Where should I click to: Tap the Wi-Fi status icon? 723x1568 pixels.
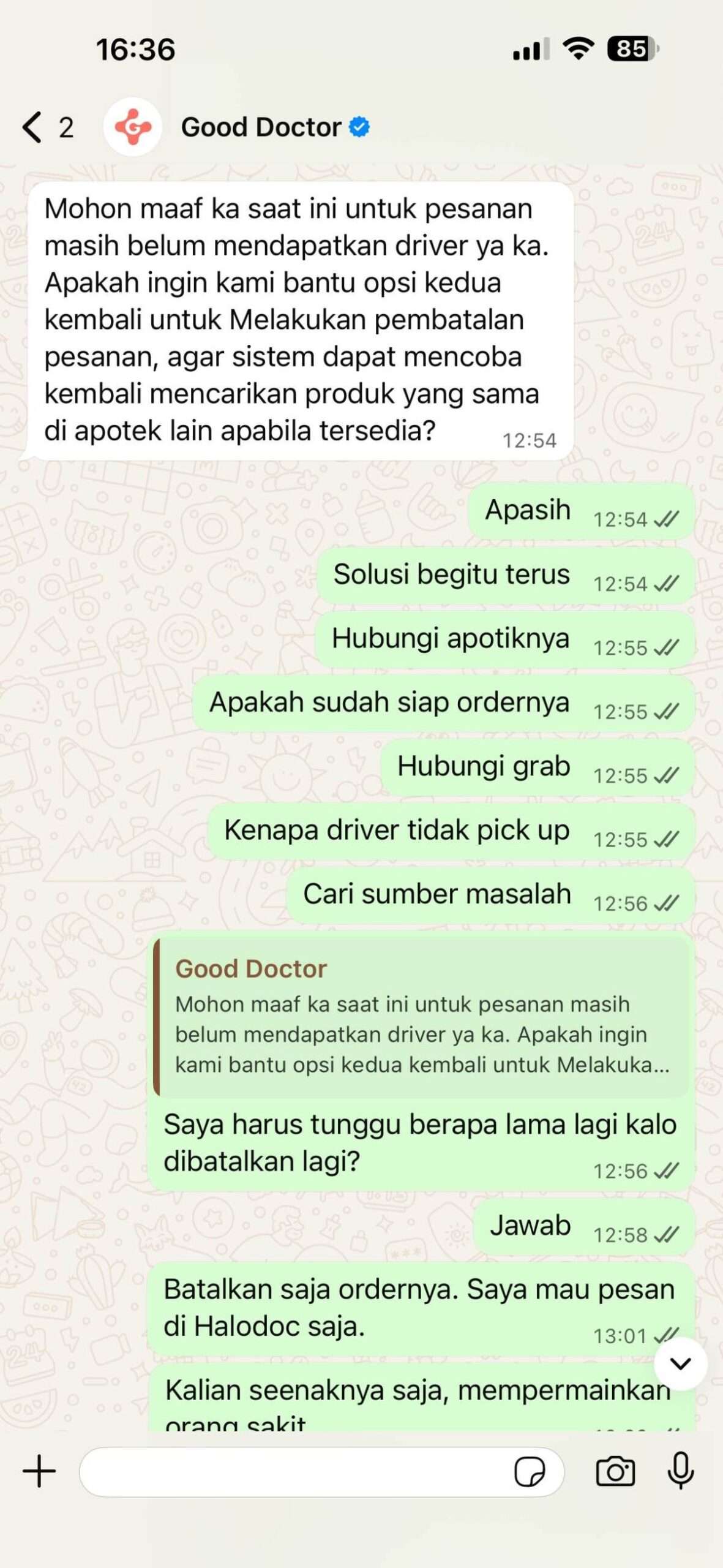(579, 48)
